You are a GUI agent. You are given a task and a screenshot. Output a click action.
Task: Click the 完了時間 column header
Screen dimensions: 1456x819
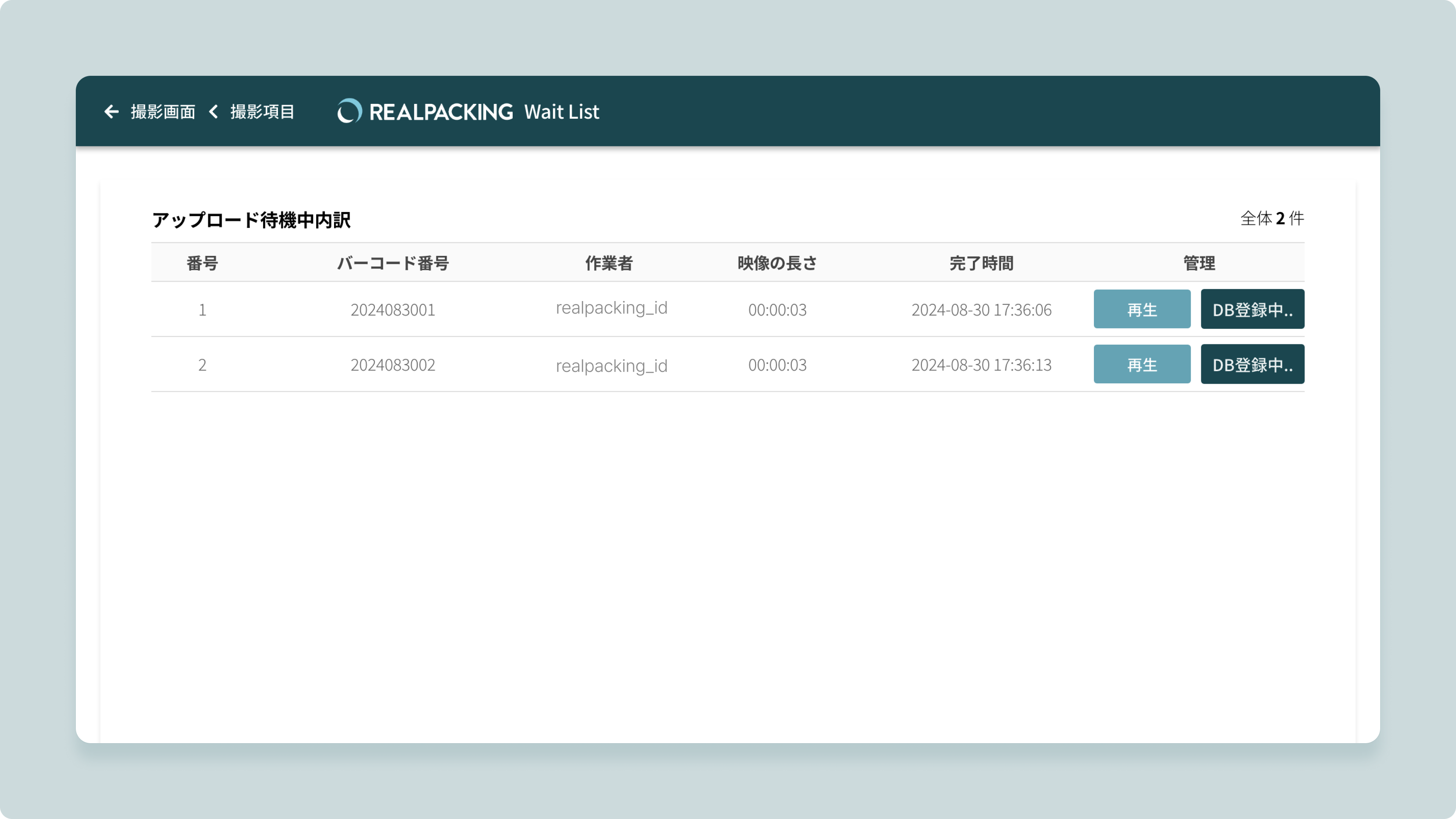[x=981, y=263]
